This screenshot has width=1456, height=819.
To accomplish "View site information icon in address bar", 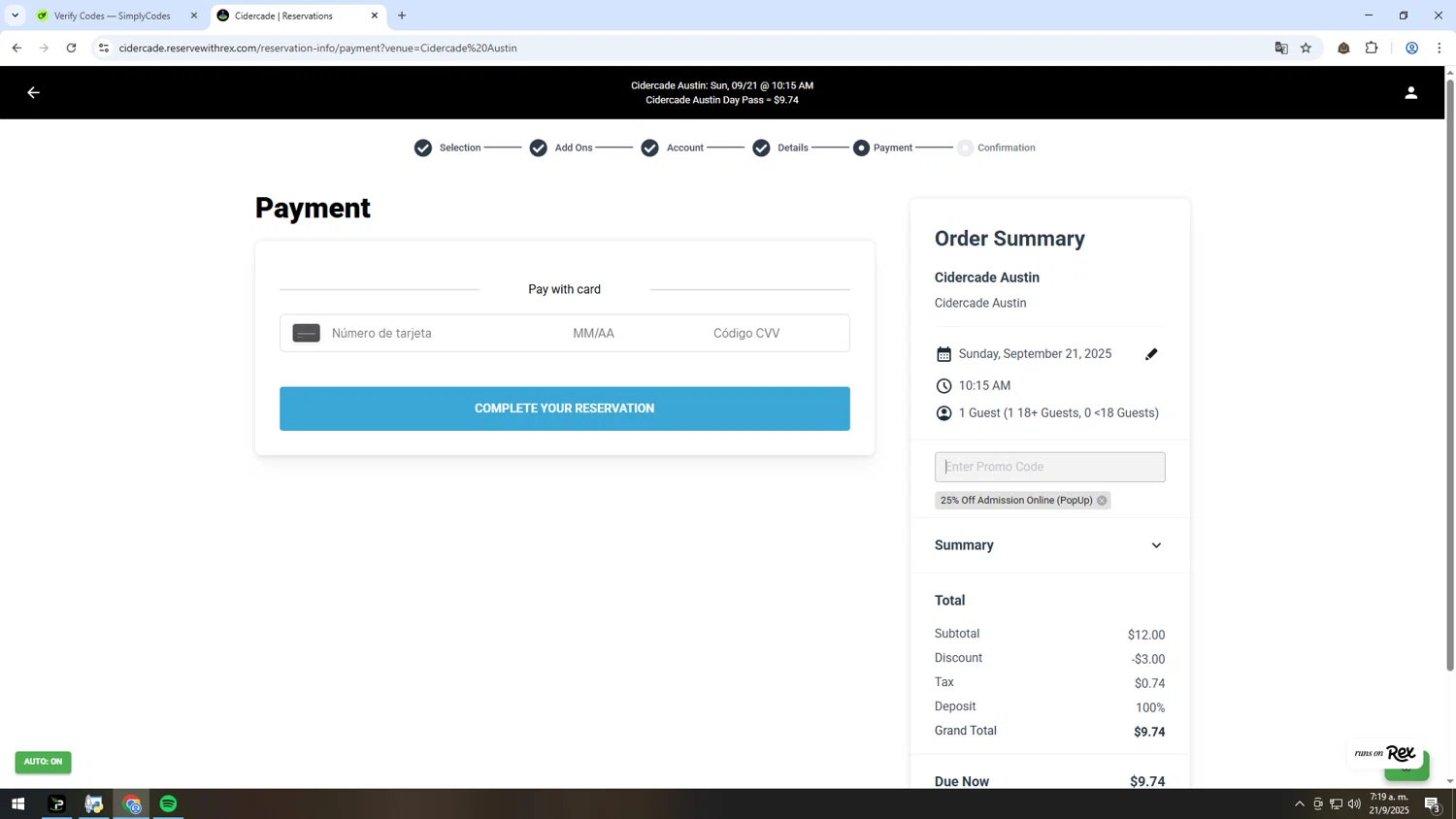I will click(104, 48).
